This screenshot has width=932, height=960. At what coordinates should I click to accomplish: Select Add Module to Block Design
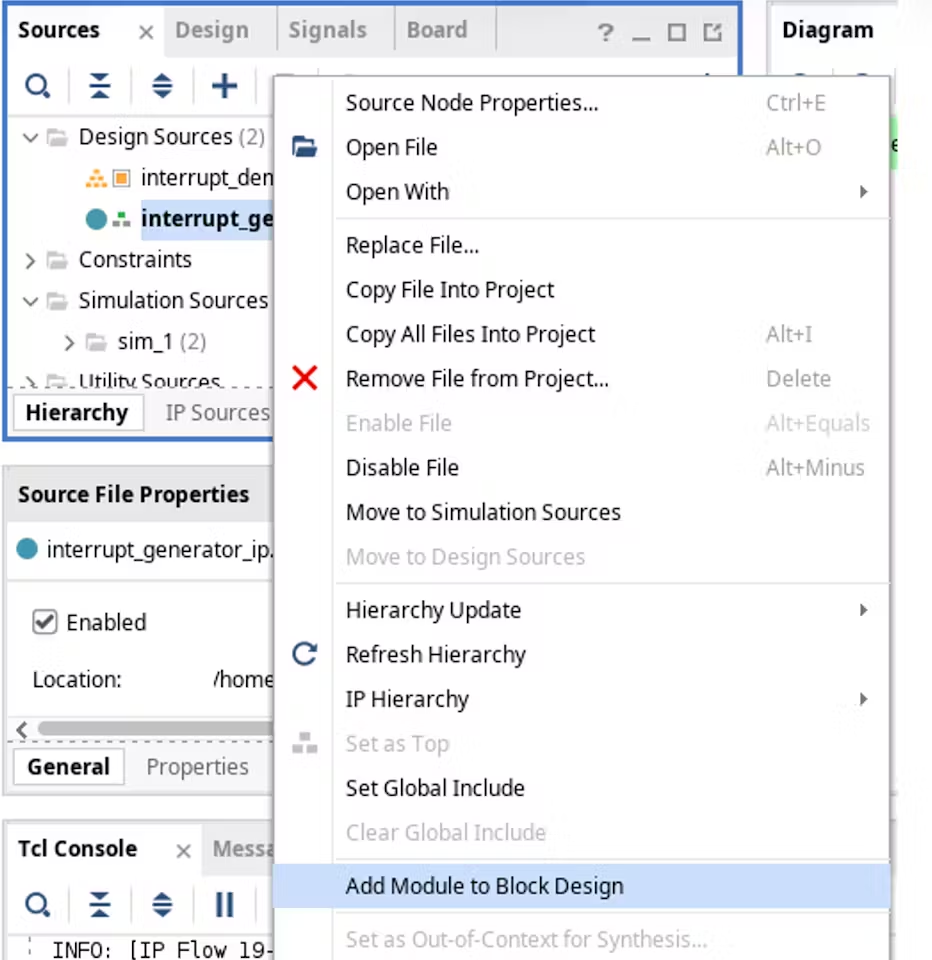coord(484,886)
